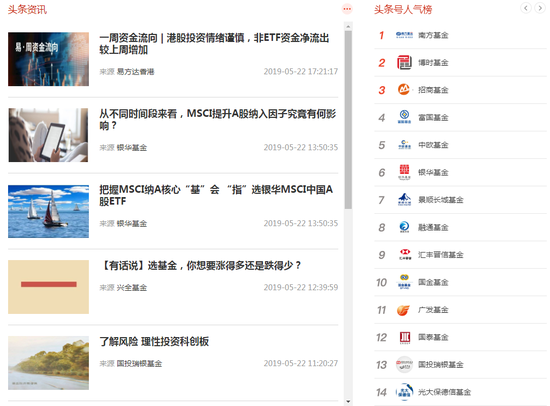This screenshot has width=550, height=406.
Task: Click the 招商基金 logo icon
Action: click(x=404, y=90)
